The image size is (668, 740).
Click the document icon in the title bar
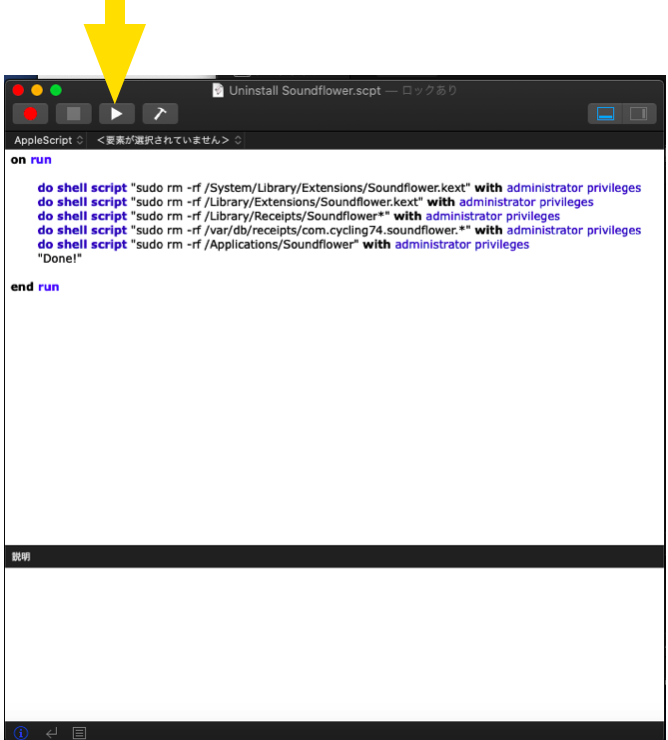[x=218, y=90]
